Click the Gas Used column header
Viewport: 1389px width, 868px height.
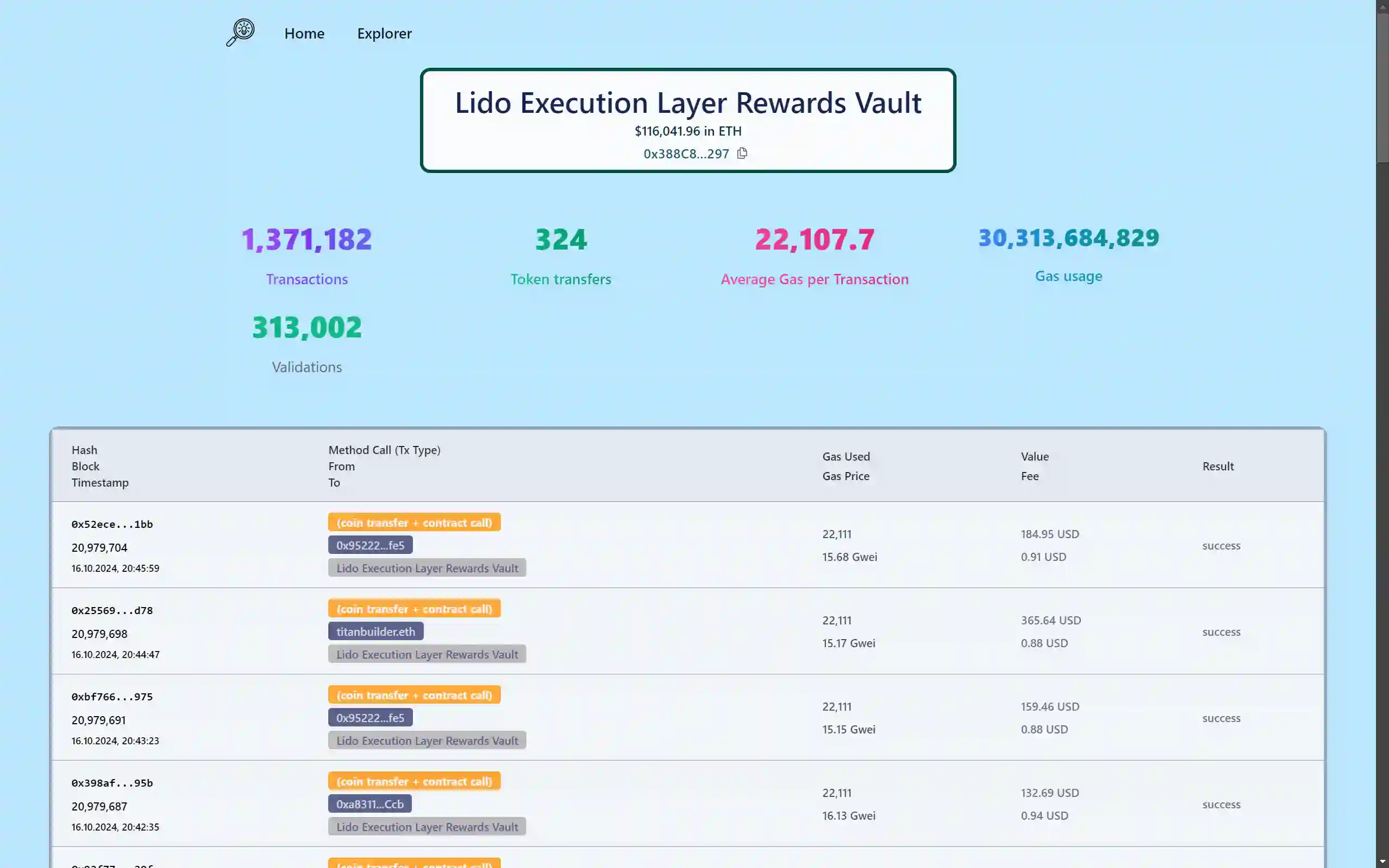[x=846, y=456]
